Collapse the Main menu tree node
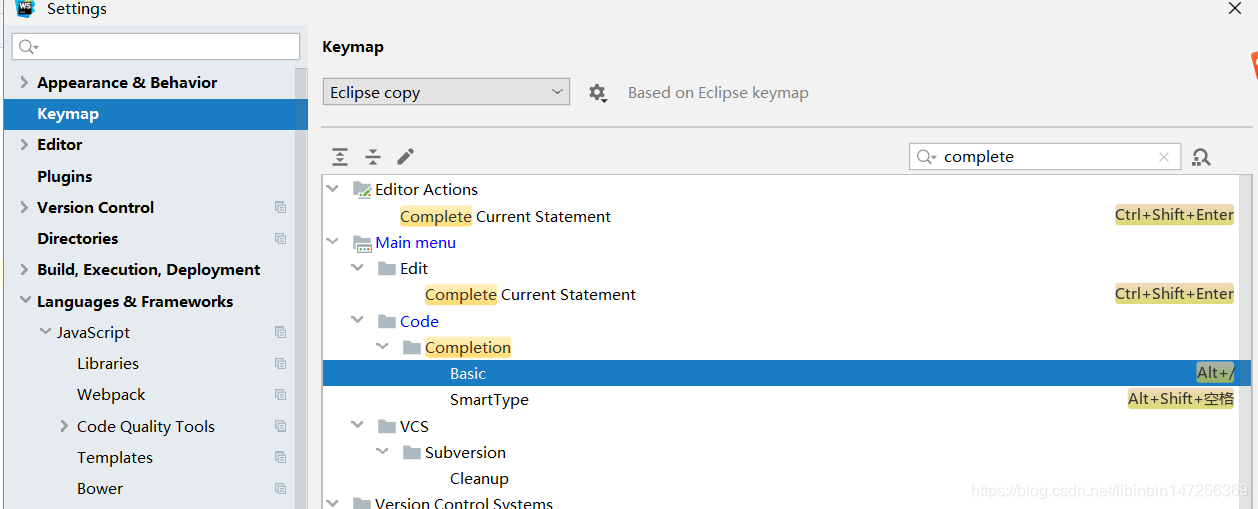1258x509 pixels. (x=332, y=242)
